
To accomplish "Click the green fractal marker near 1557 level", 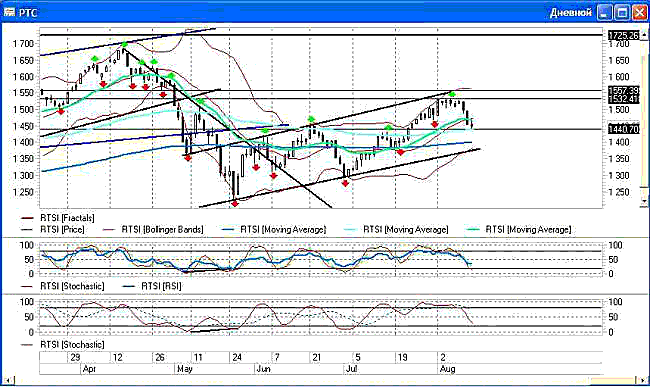I will coord(452,94).
